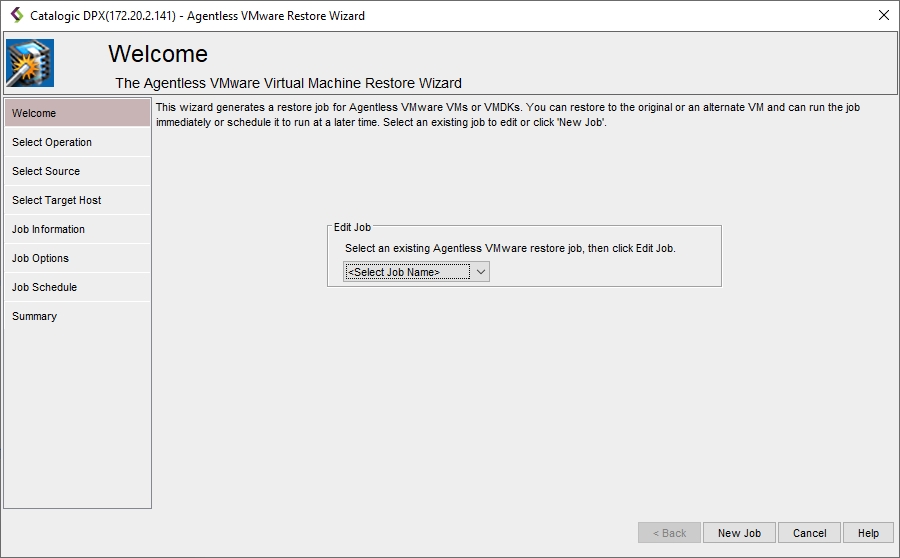Click the Catalogic DPX logo in title bar
The image size is (900, 558).
[16, 15]
